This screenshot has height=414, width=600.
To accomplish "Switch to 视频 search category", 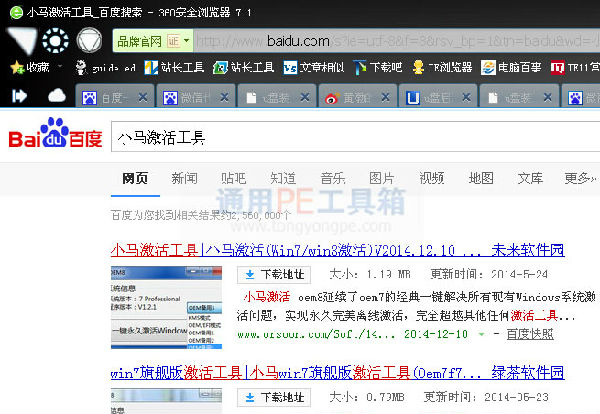I will [x=432, y=178].
